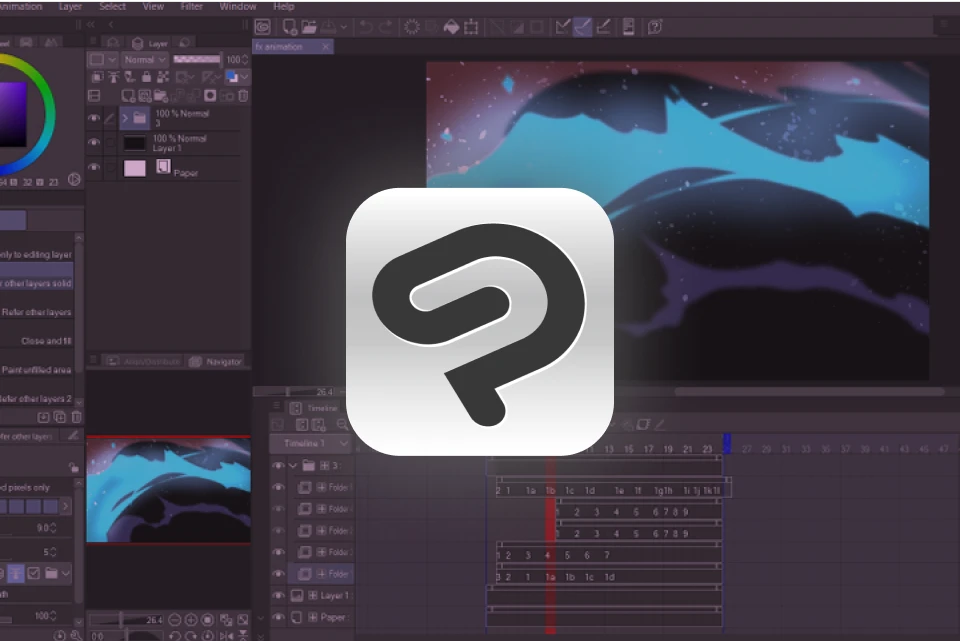Expand arrow beside blue swatch row

[x=65, y=506]
